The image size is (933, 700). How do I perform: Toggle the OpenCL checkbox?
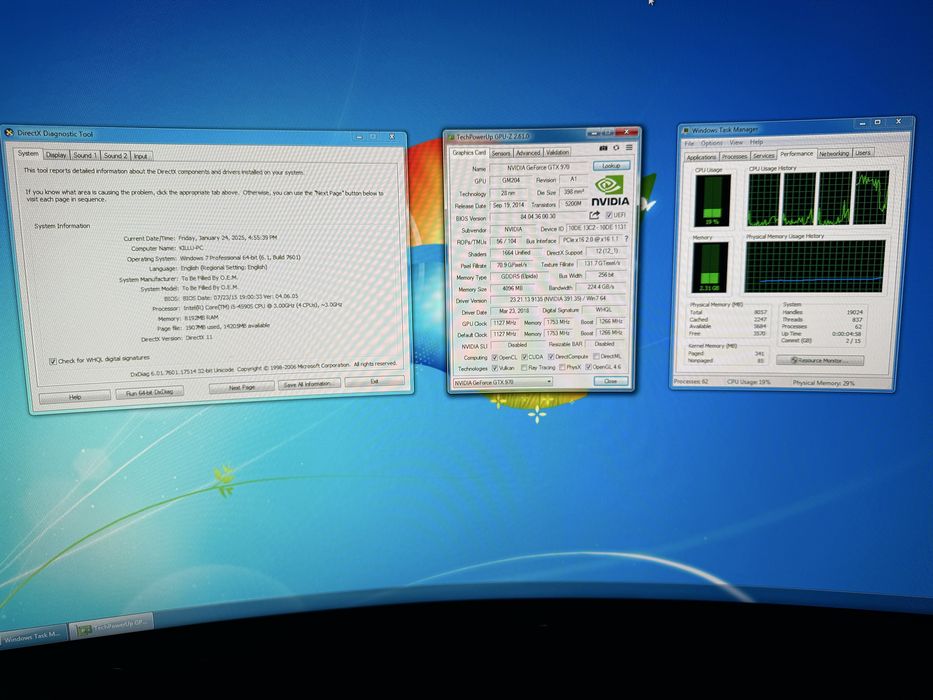coord(494,358)
